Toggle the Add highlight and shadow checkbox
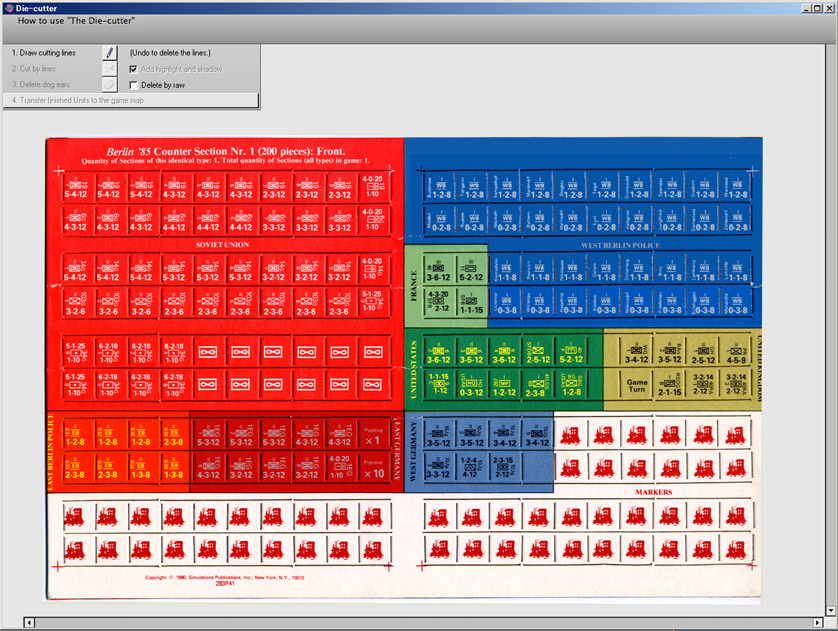Viewport: 838px width, 631px height. click(133, 69)
